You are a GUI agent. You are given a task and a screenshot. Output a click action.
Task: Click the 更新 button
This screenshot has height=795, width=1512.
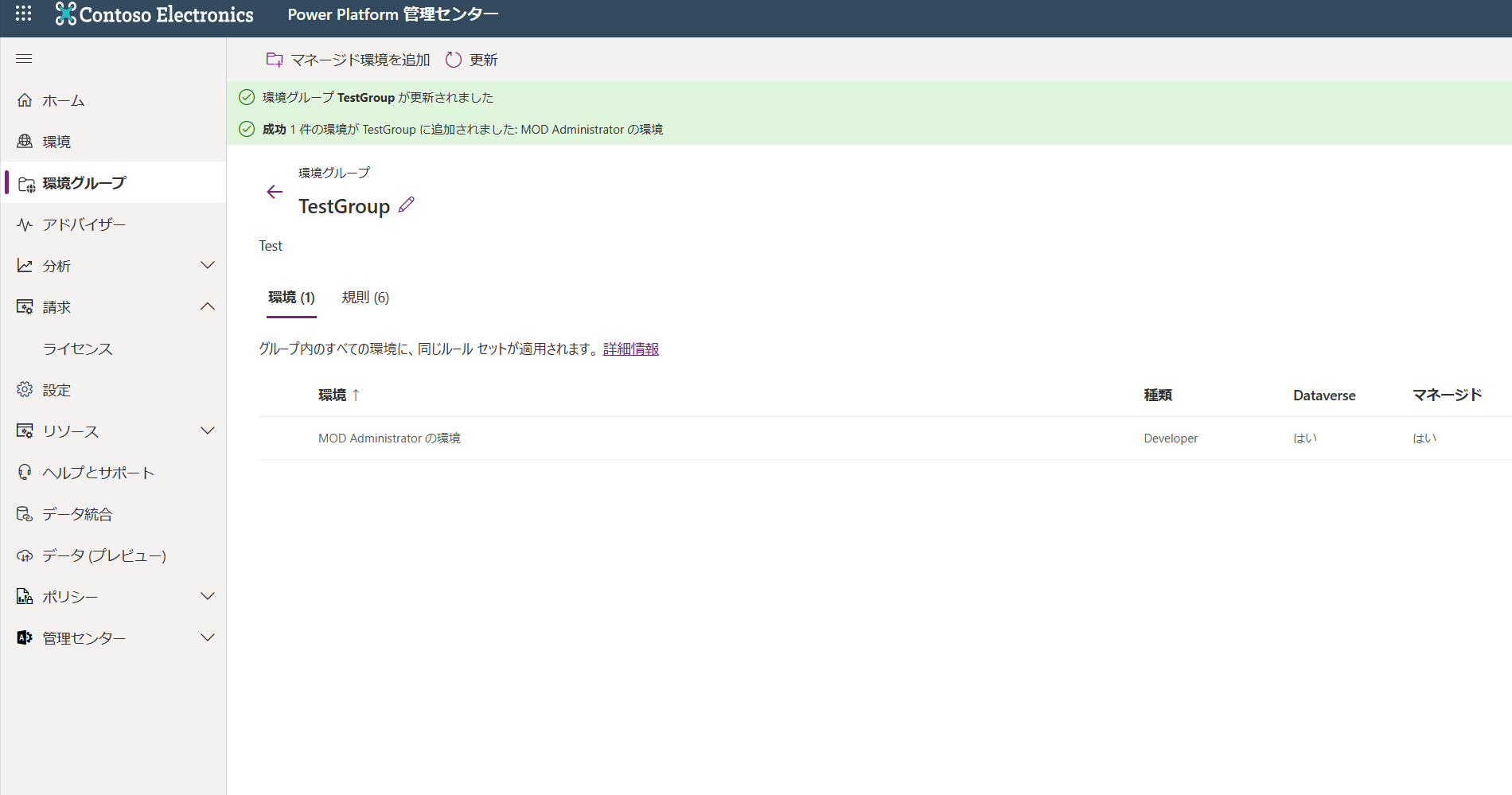[471, 60]
